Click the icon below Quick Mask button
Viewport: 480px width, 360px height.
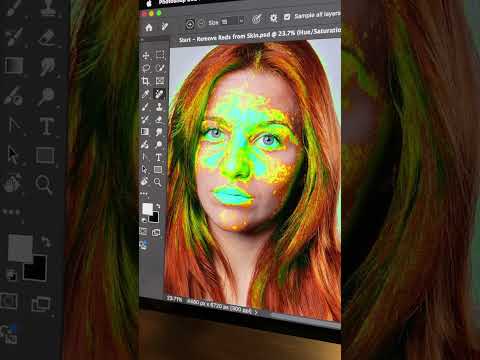(143, 245)
